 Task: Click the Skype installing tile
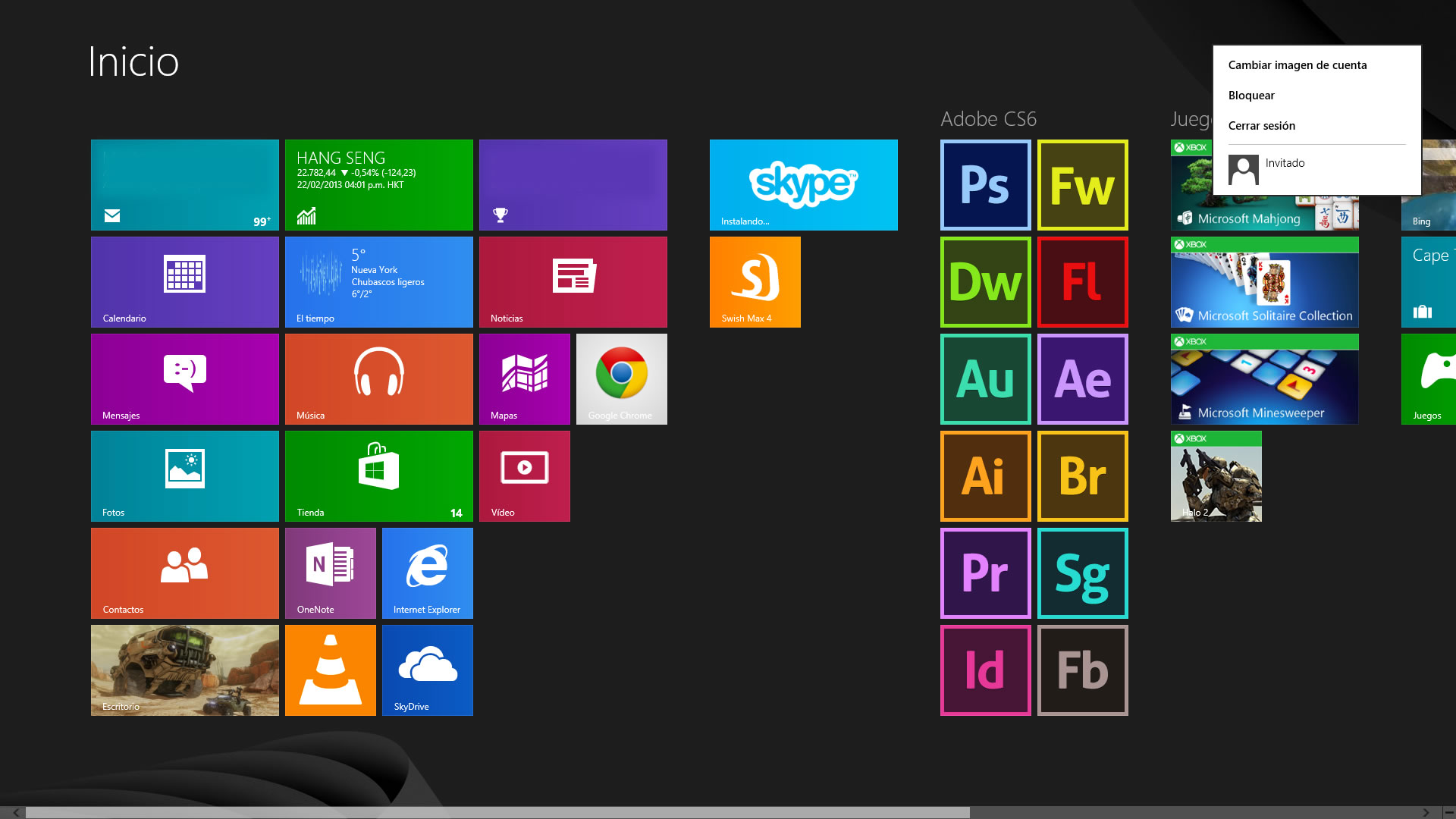click(x=804, y=185)
